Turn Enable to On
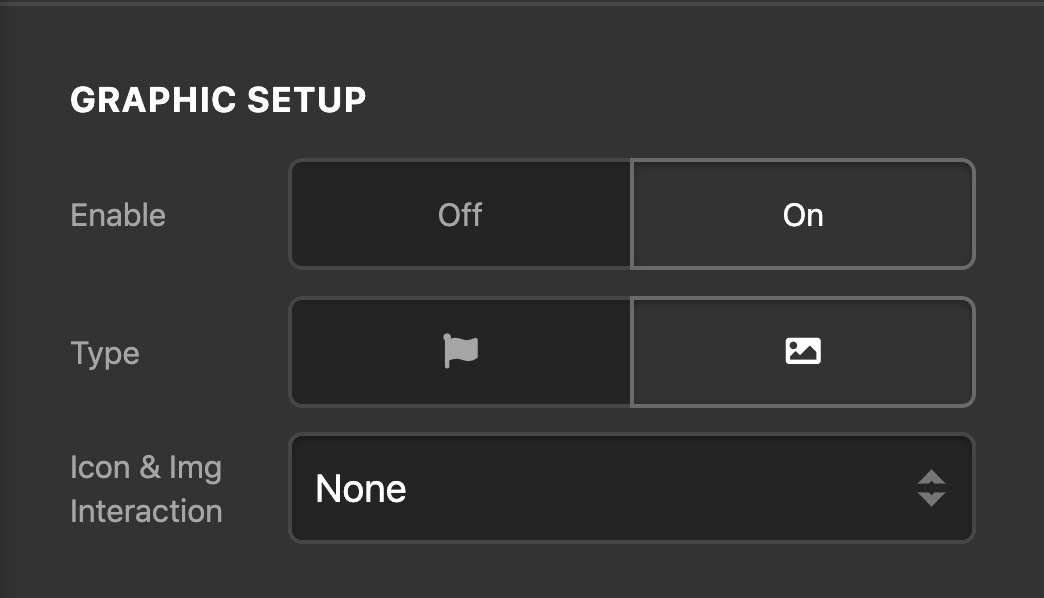Image resolution: width=1044 pixels, height=598 pixels. pyautogui.click(x=802, y=214)
